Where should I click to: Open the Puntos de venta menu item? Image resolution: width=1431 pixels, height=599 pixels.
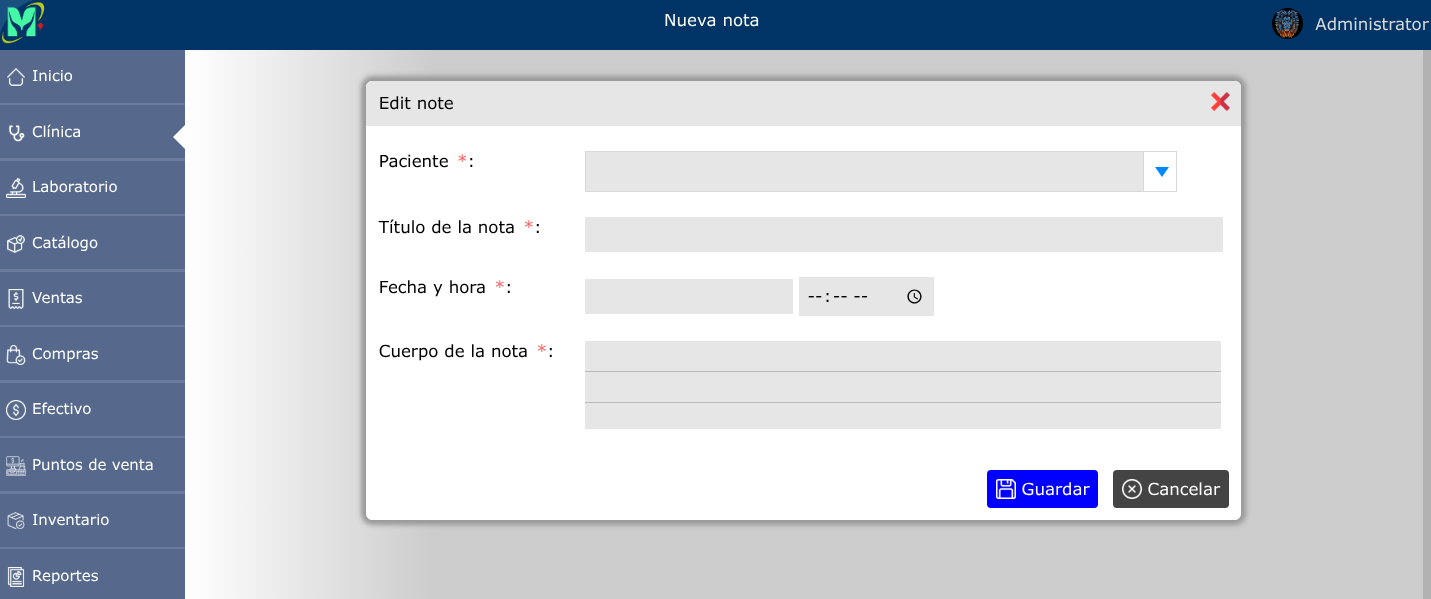92,465
